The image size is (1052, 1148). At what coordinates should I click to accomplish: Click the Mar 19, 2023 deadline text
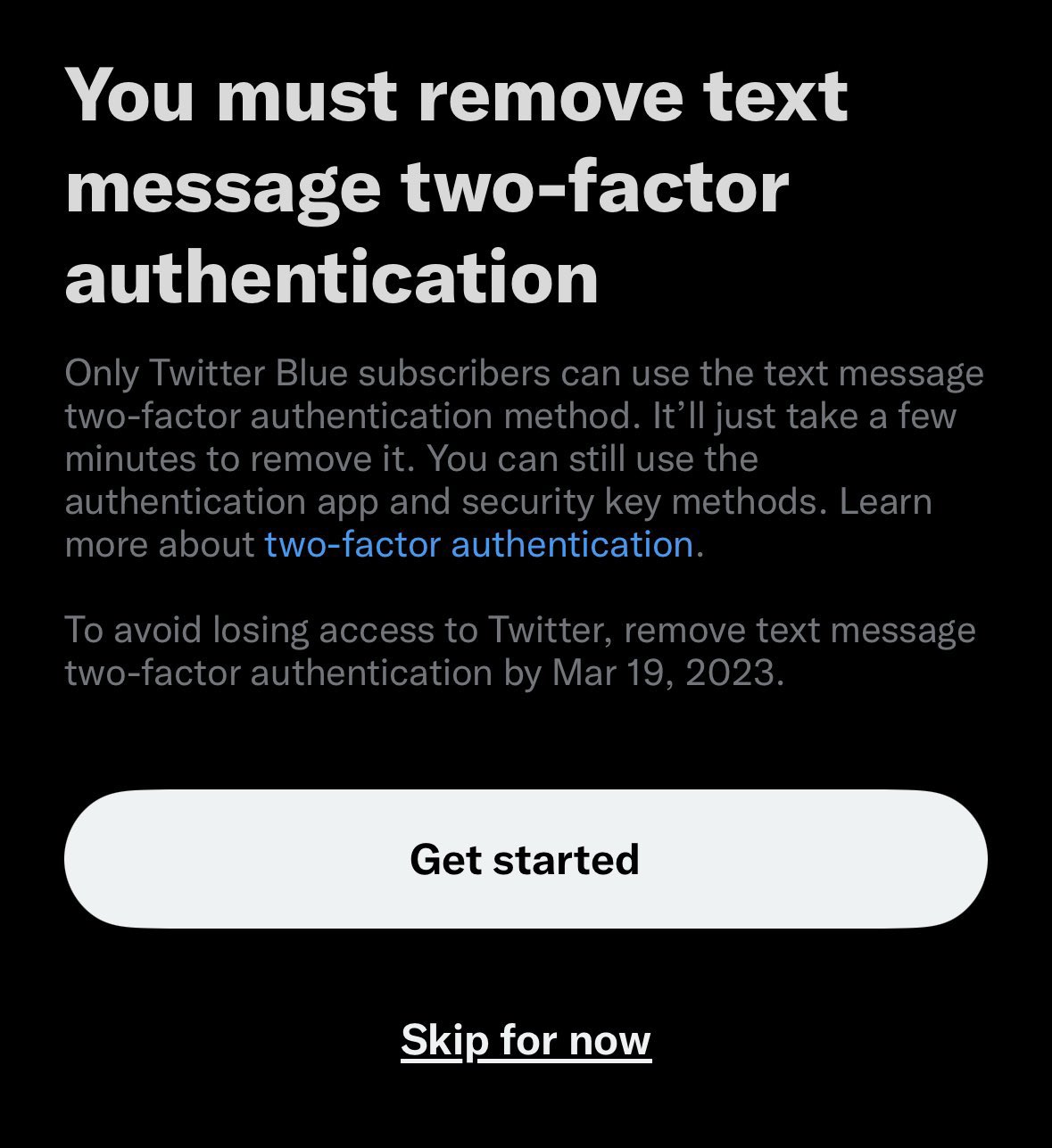coord(667,673)
